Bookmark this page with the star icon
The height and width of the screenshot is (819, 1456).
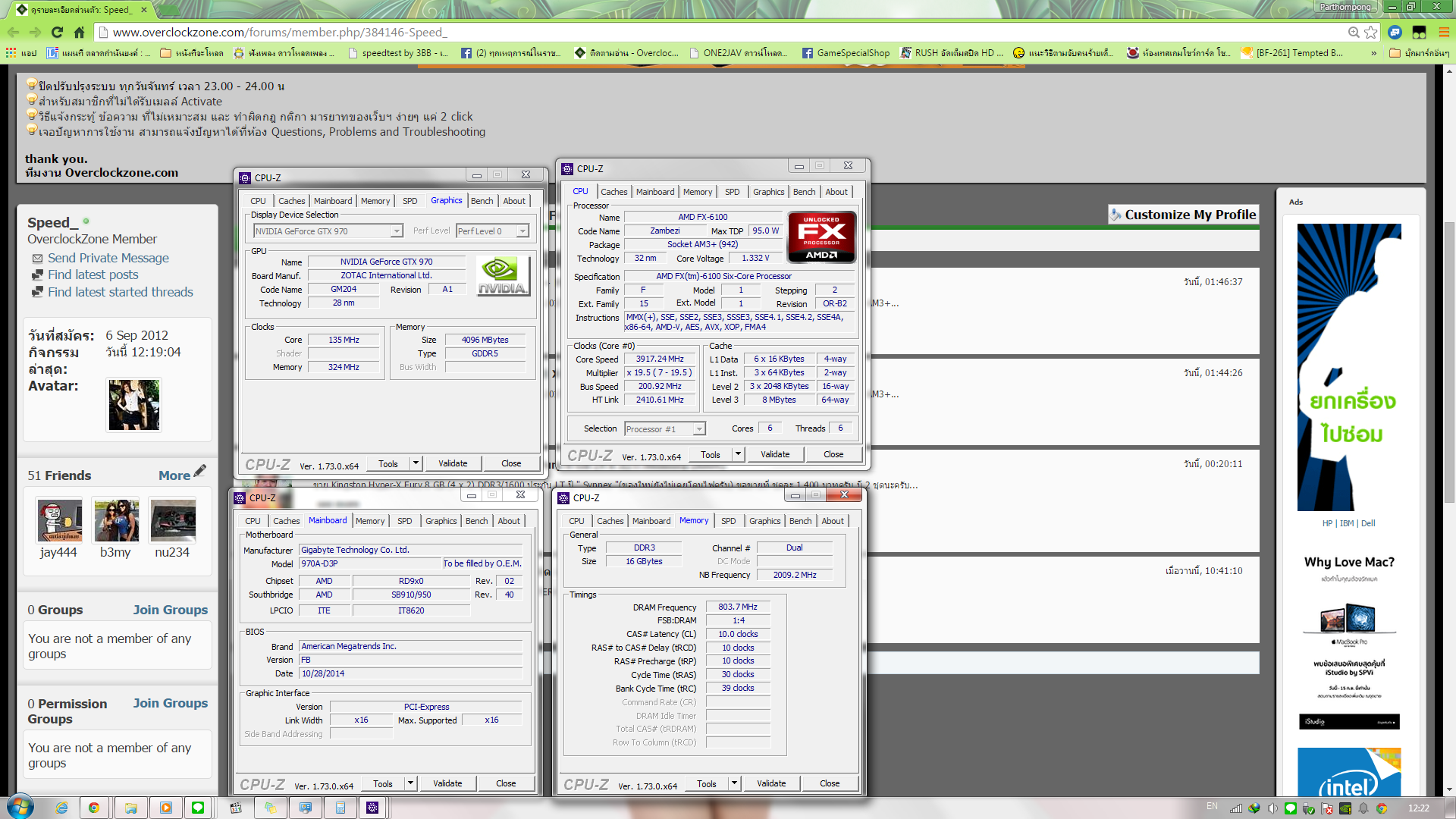coord(1370,32)
